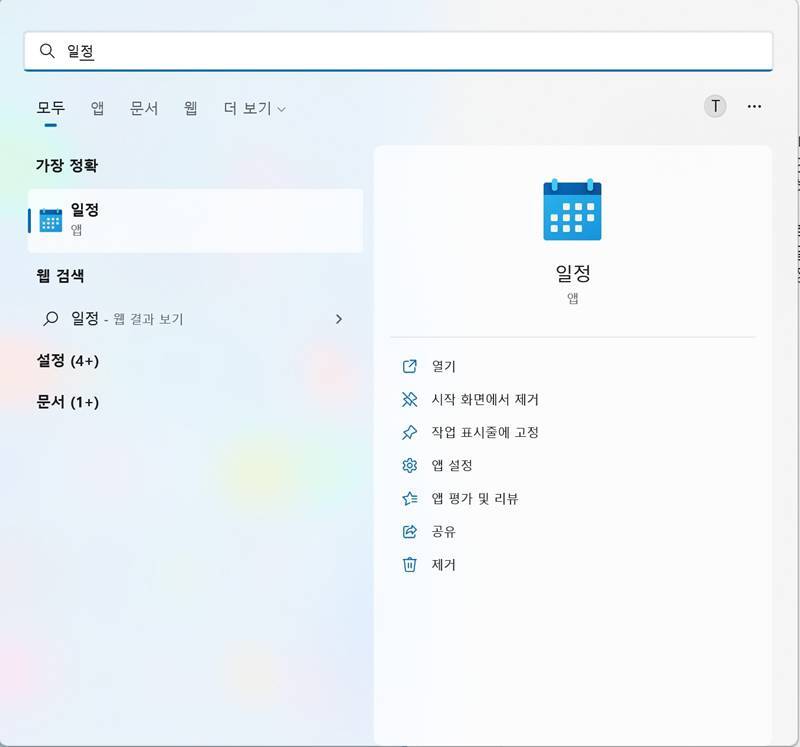Expand the 문서 (1+) results group
800x747 pixels.
[x=67, y=402]
